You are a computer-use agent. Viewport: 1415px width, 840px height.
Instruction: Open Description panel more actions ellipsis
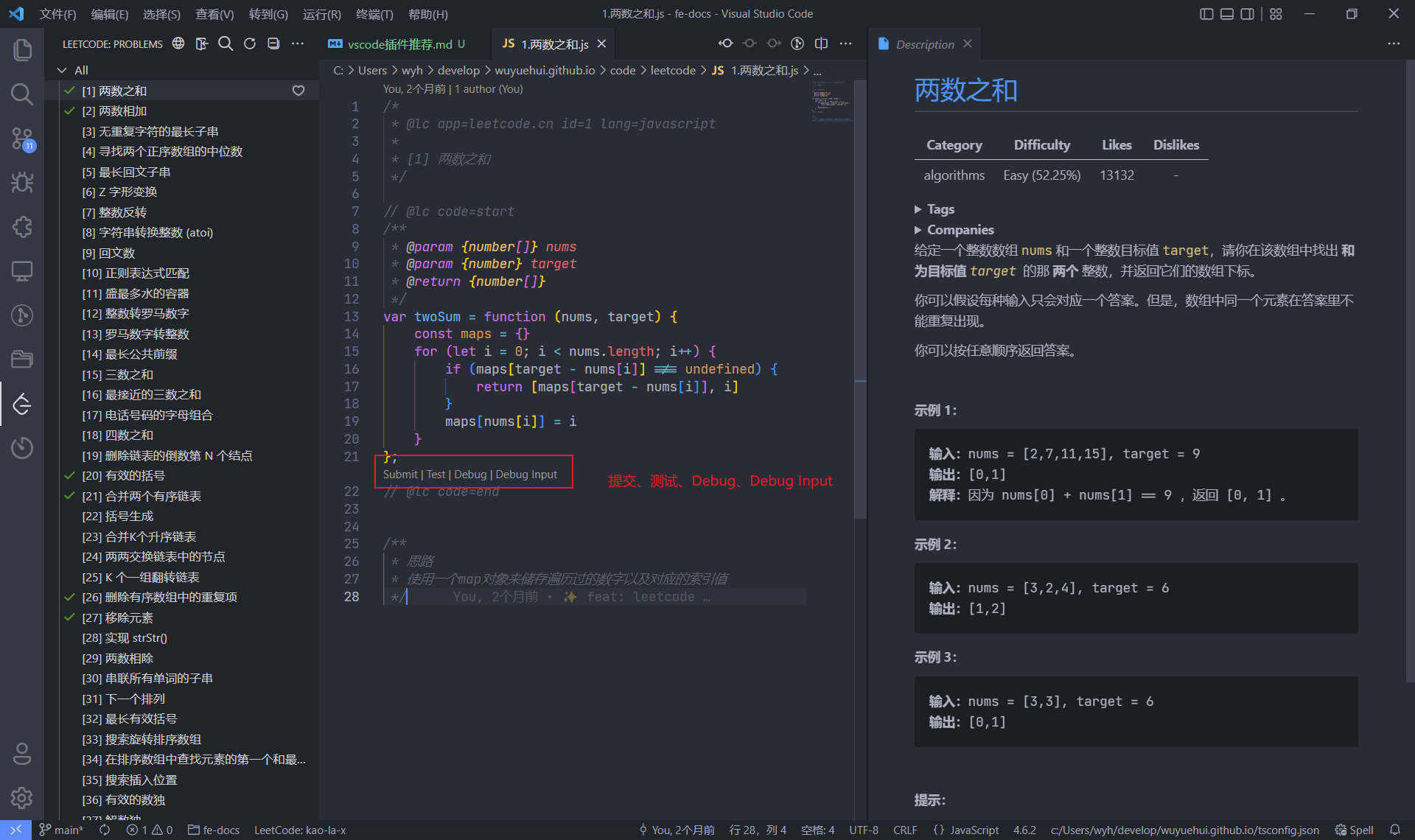[x=1394, y=43]
